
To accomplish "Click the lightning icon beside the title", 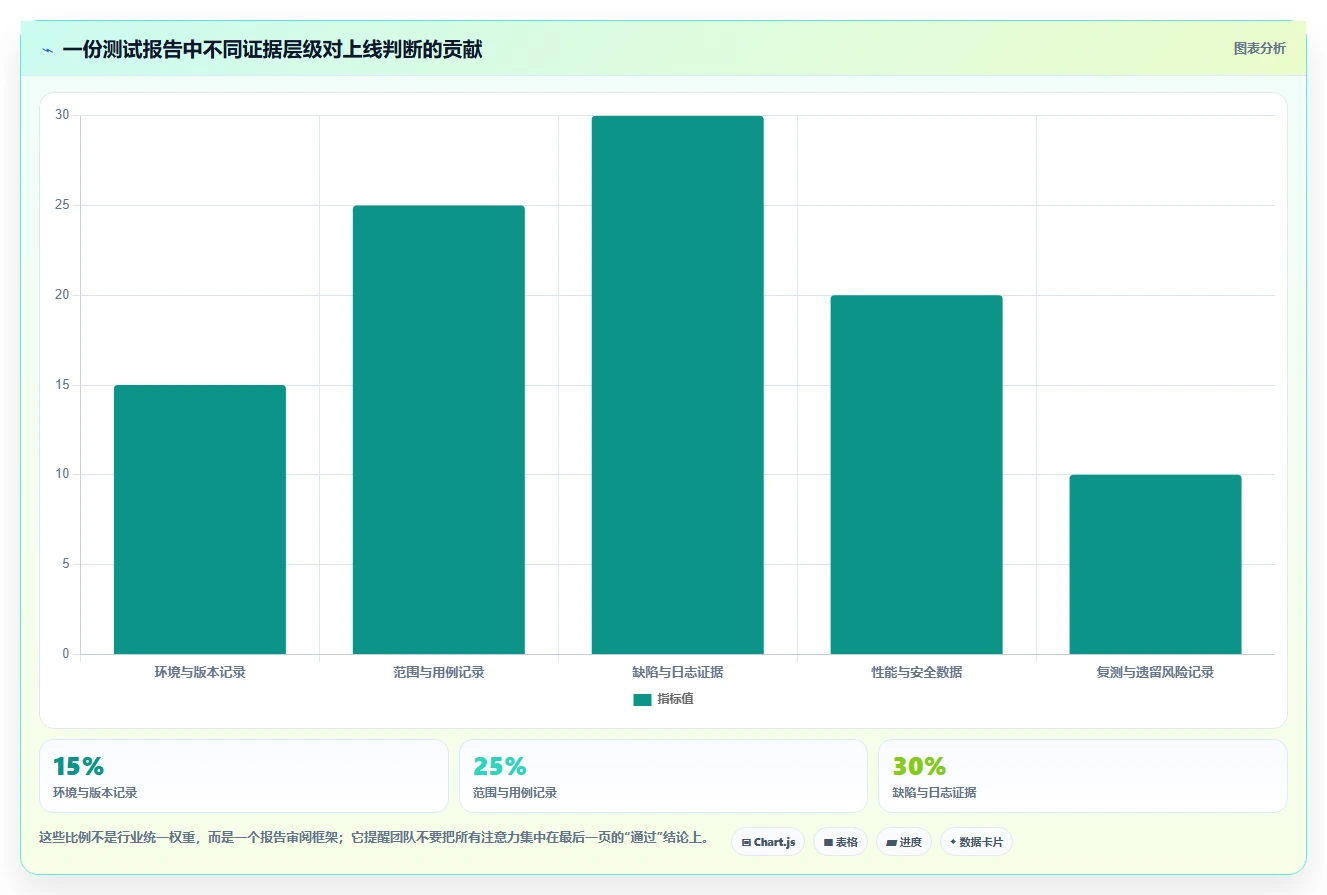I will click(47, 50).
